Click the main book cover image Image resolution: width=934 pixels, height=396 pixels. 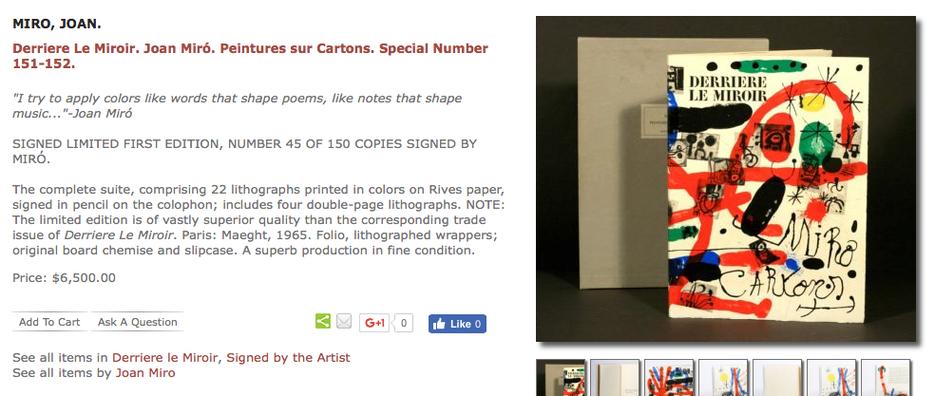(x=726, y=179)
